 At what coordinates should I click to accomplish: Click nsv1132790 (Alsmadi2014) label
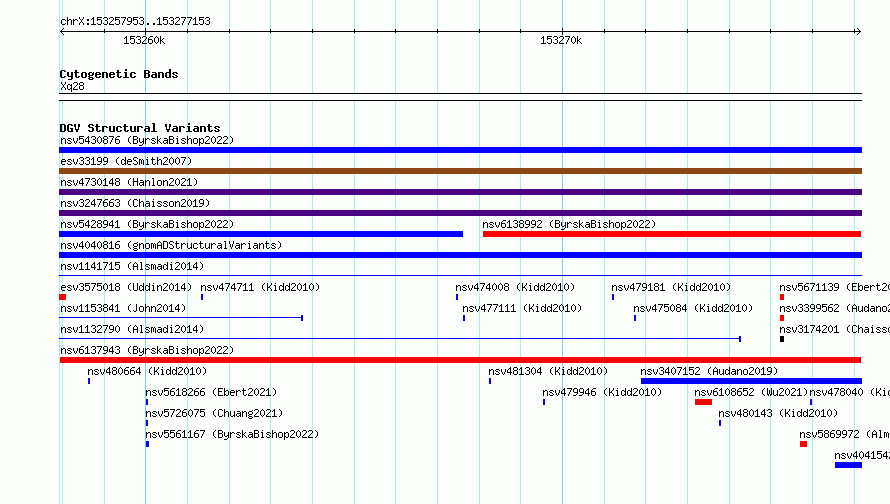click(132, 329)
